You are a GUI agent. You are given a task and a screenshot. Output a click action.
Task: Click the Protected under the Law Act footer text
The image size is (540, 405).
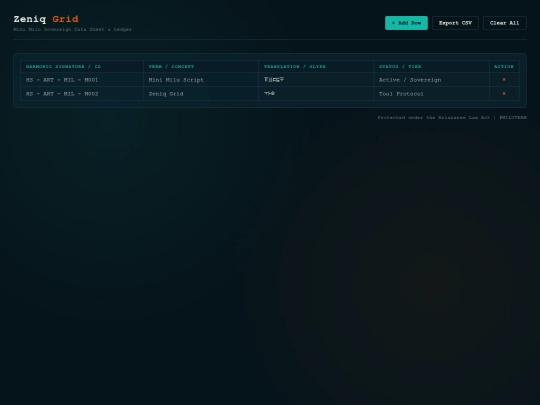click(452, 117)
